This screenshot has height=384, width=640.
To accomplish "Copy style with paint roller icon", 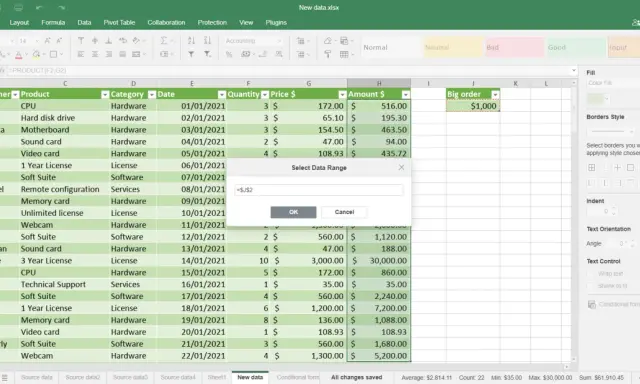I will point(327,54).
